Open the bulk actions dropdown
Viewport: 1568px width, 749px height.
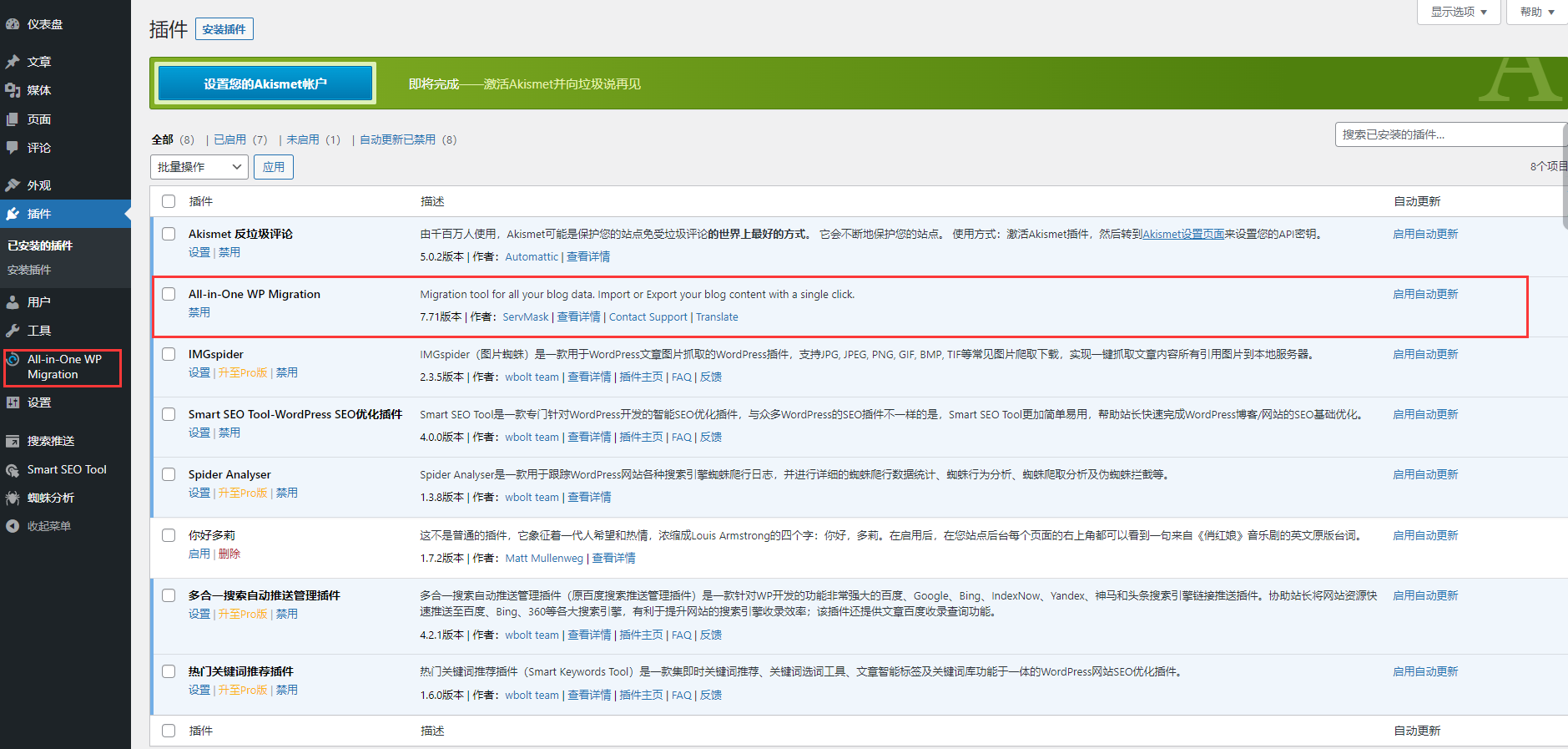pos(199,167)
